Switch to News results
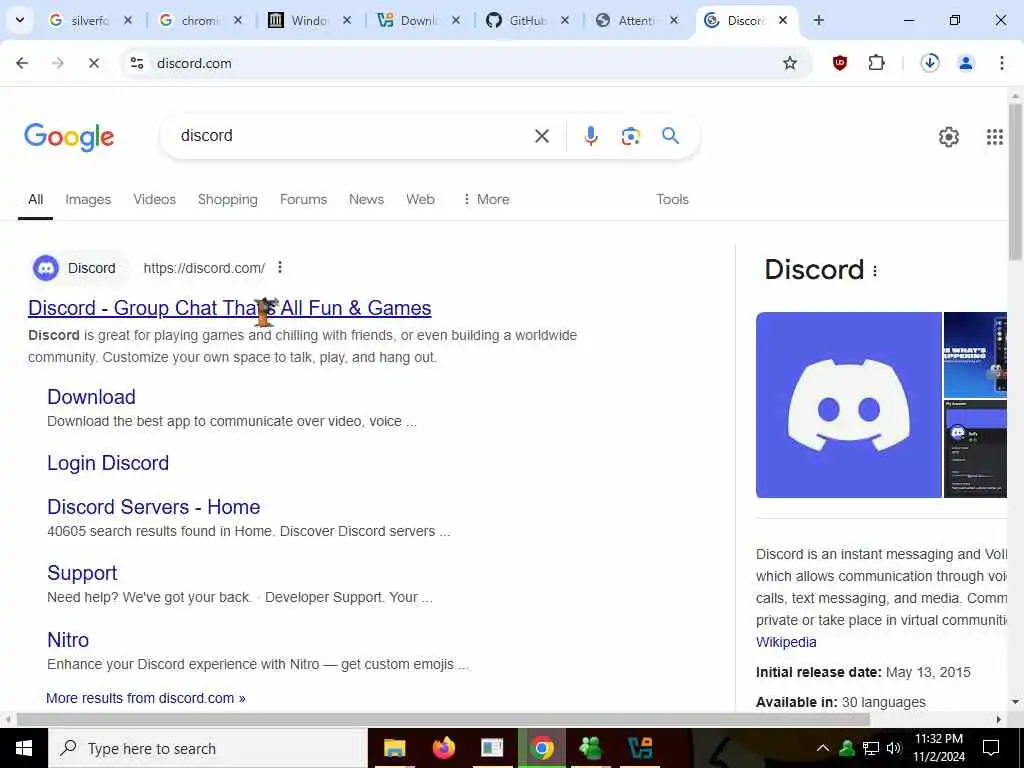 pos(366,199)
